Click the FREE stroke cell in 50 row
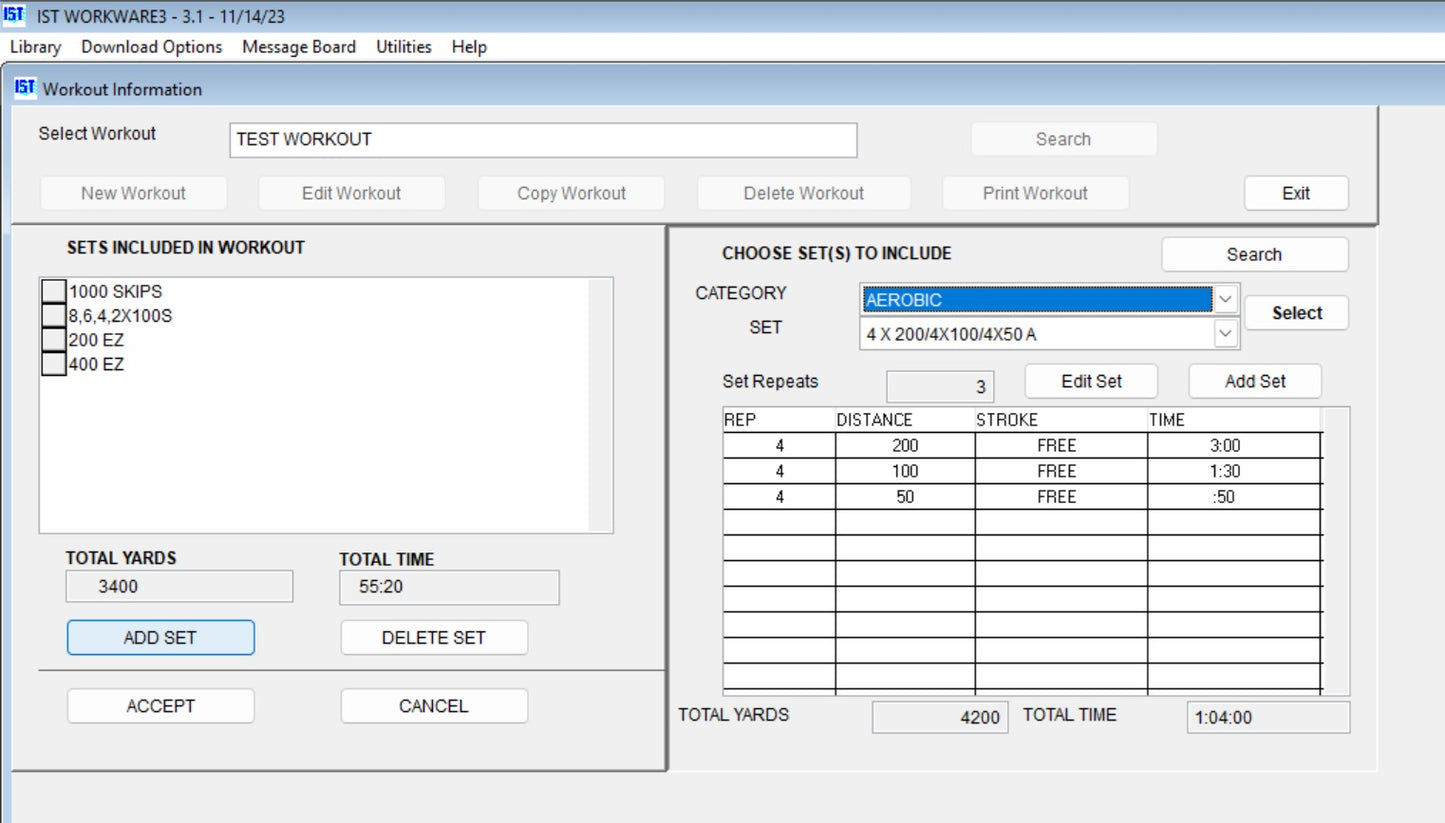Screen dimensions: 1445x823 click(1061, 497)
